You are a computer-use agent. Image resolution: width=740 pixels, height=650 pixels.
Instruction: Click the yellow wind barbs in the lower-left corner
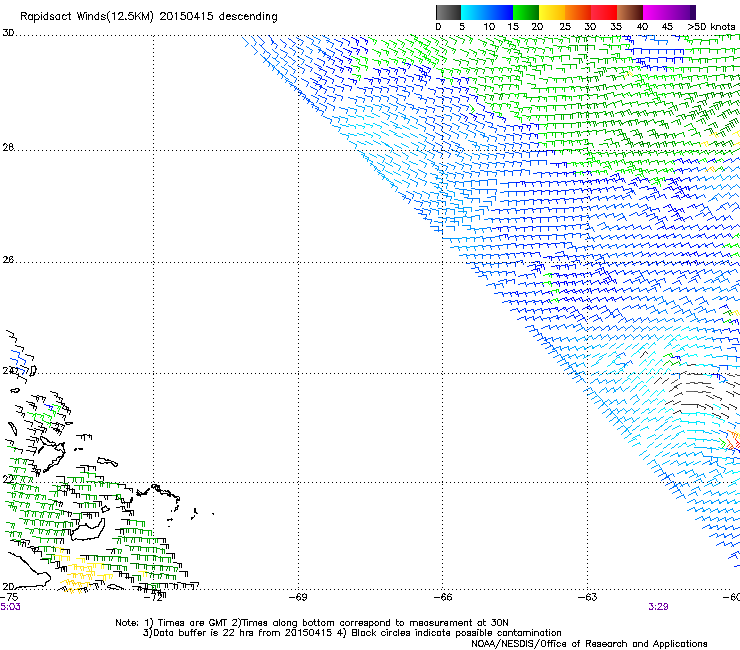click(x=83, y=572)
